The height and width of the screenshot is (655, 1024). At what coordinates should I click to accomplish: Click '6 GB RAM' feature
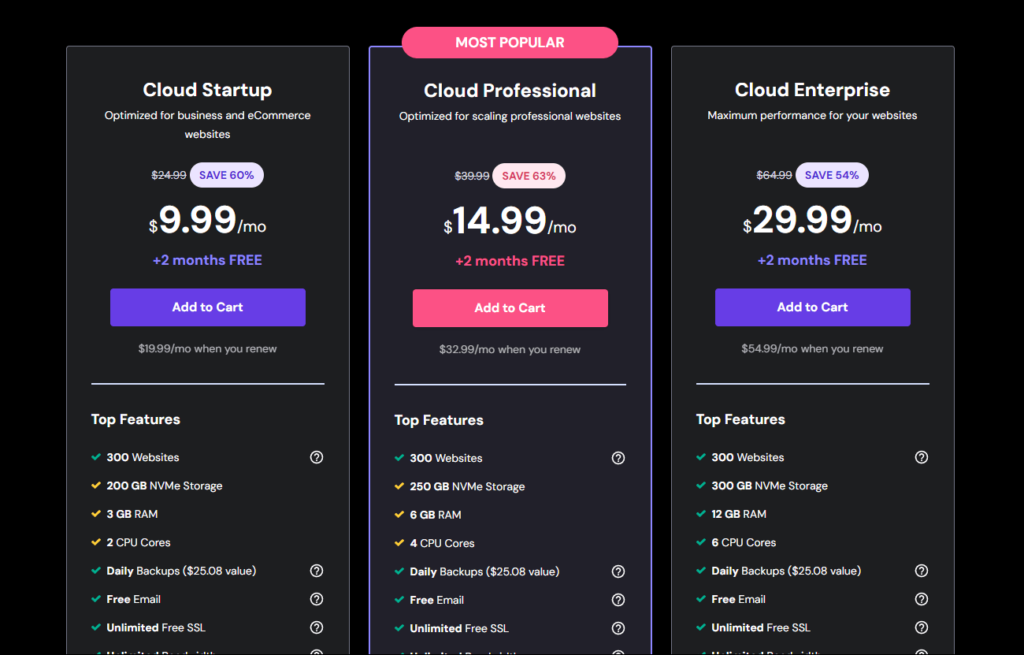coord(435,515)
